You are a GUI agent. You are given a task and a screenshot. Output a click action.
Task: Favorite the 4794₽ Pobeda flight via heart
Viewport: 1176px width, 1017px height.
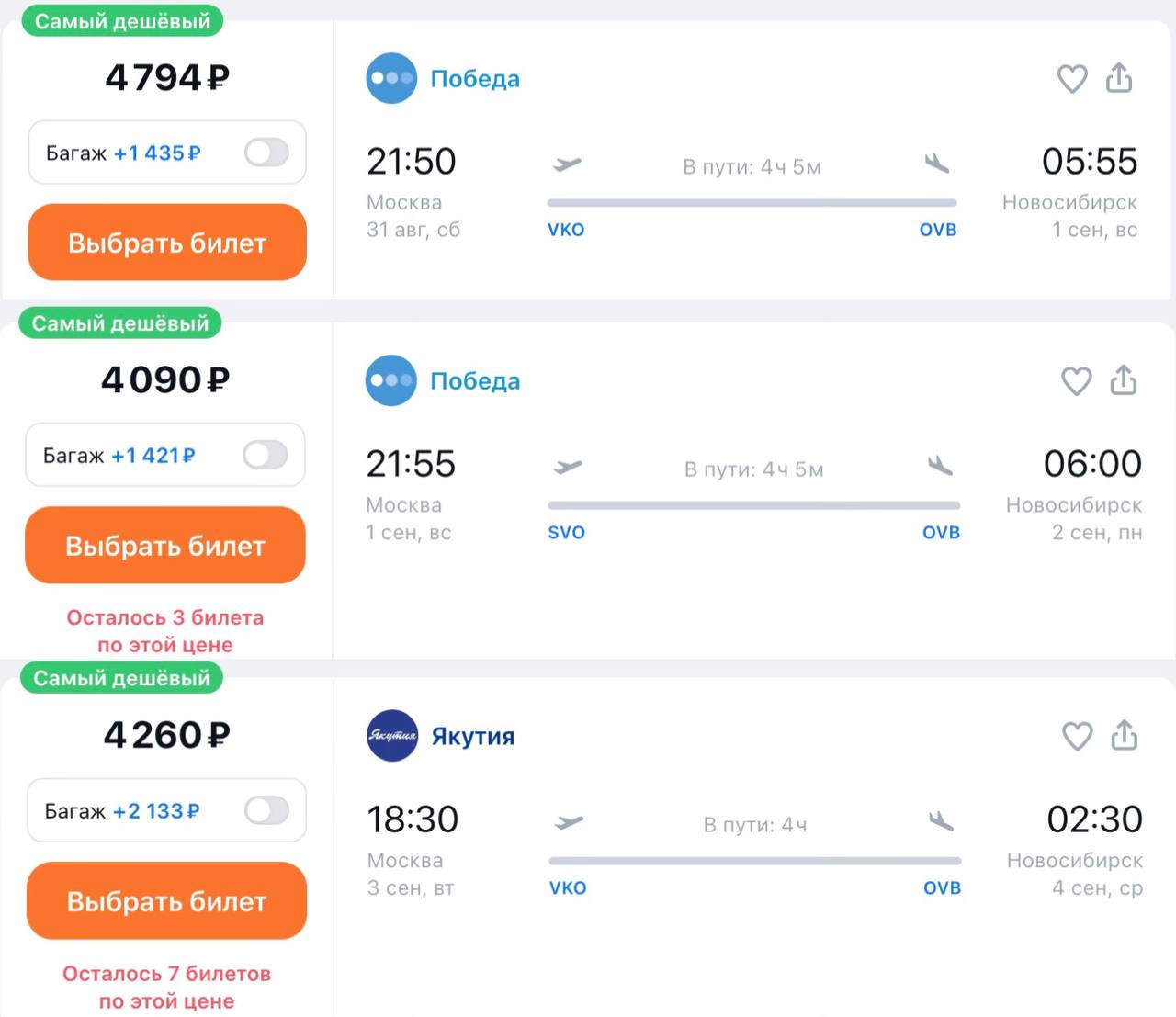1072,79
